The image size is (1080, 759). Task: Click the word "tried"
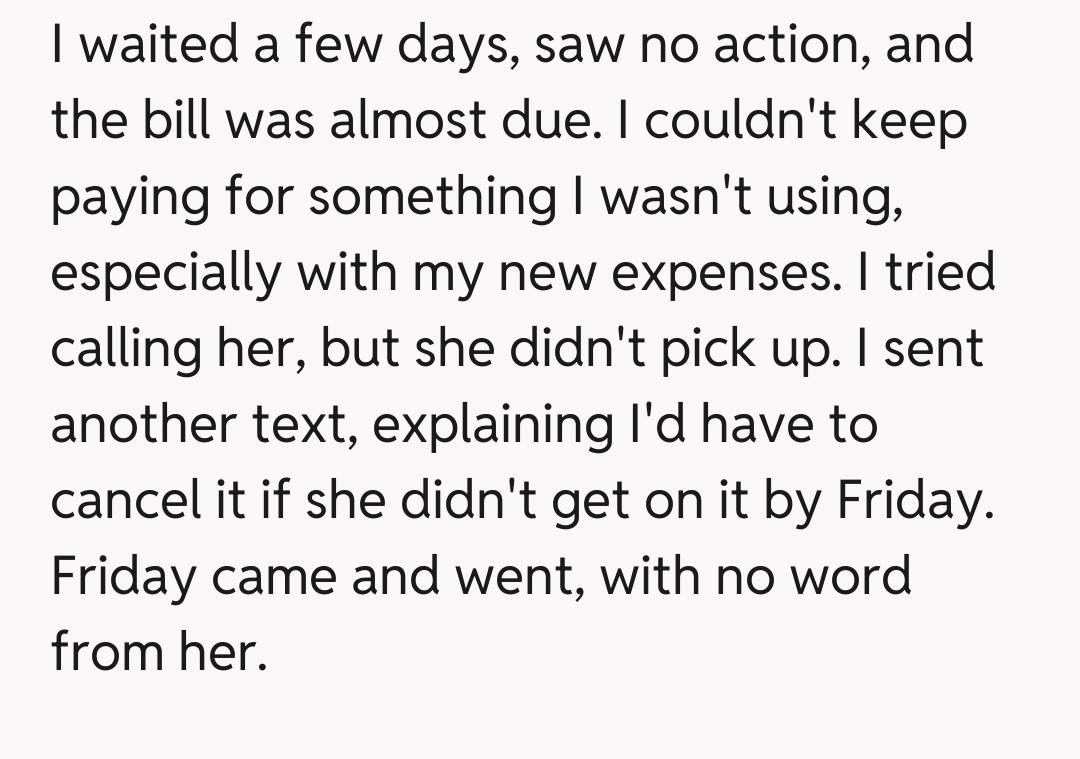tap(938, 274)
